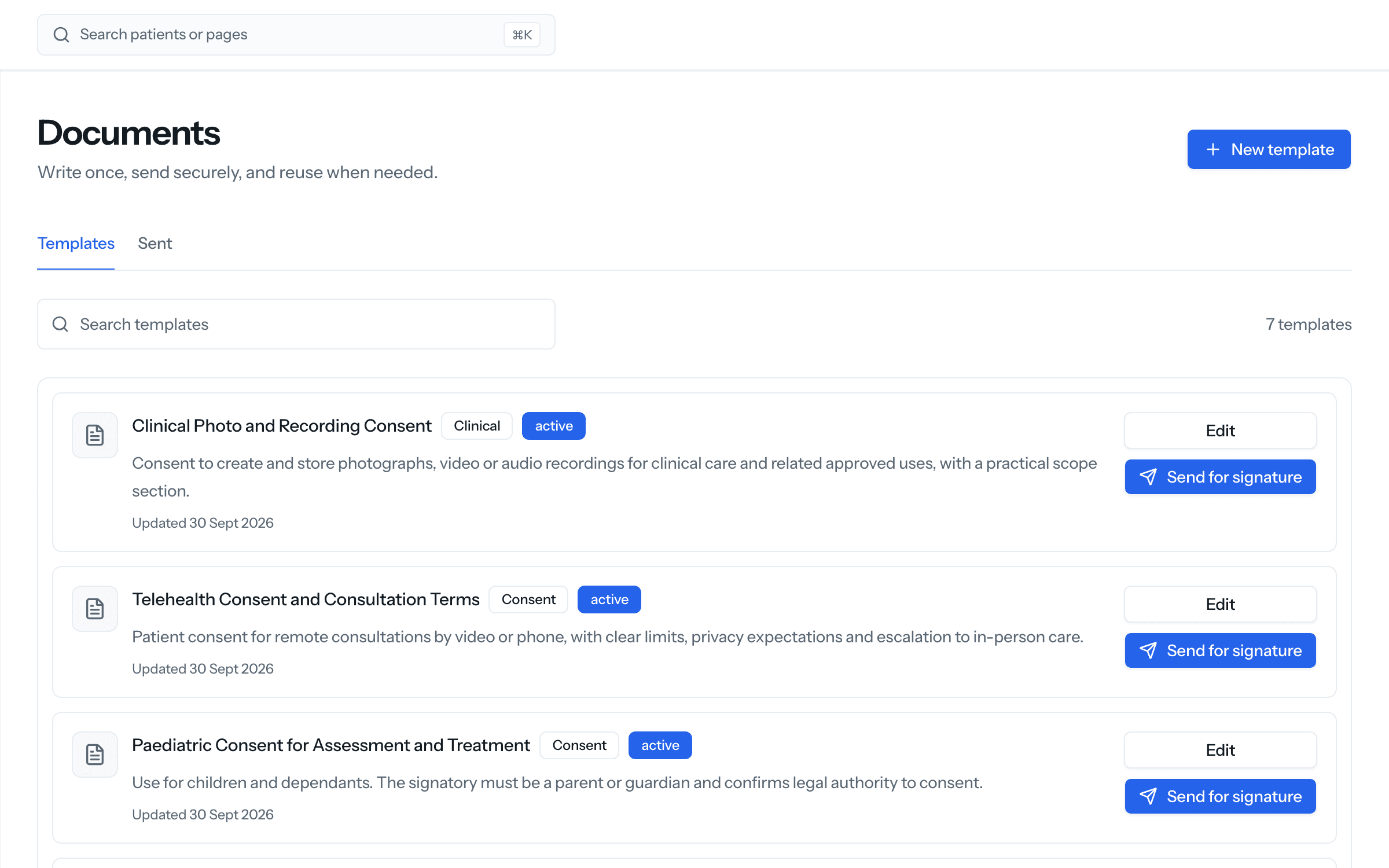Viewport: 1389px width, 868px height.
Task: Focus the Search templates field
Action: [x=296, y=324]
